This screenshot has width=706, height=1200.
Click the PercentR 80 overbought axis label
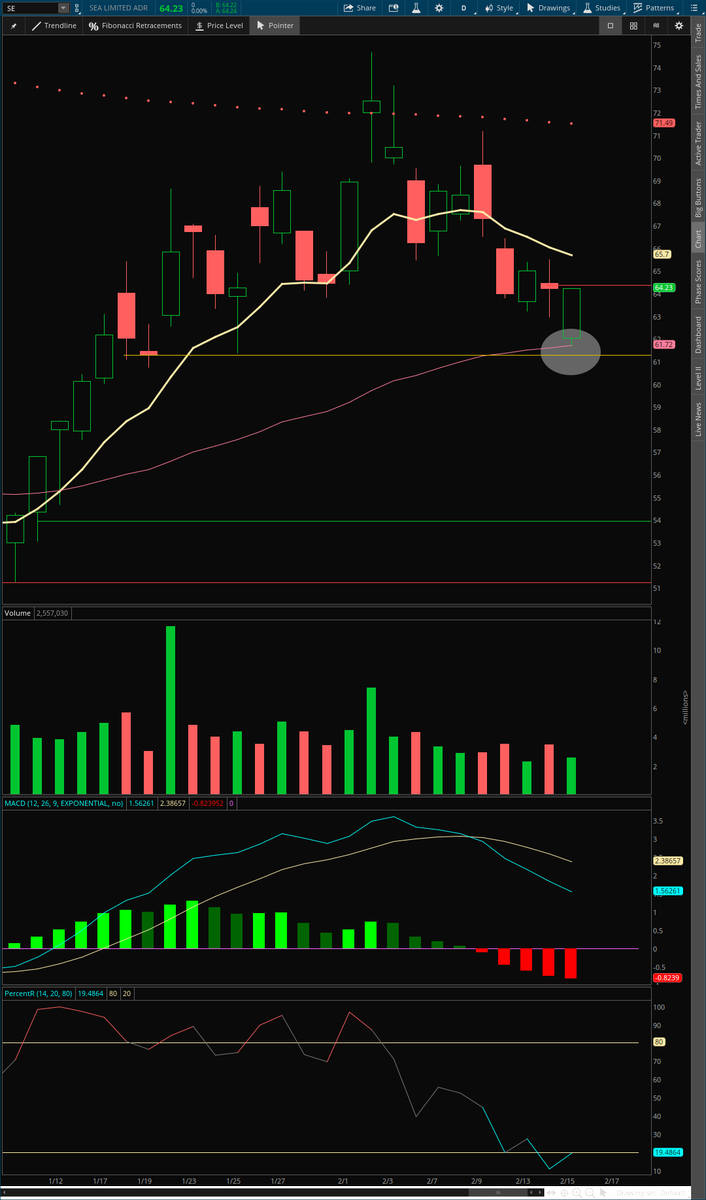659,1042
